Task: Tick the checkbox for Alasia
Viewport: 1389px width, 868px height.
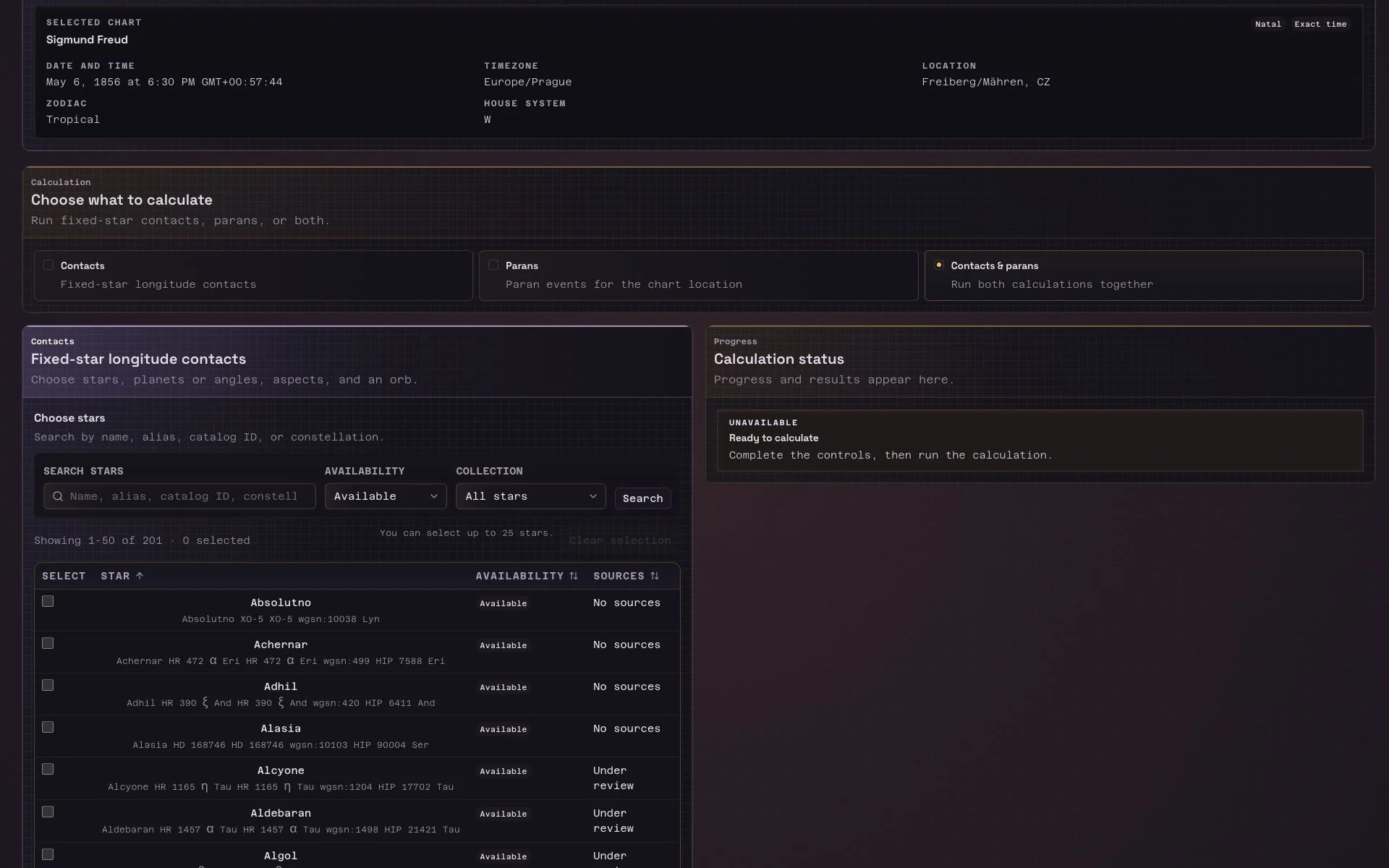Action: 48,727
